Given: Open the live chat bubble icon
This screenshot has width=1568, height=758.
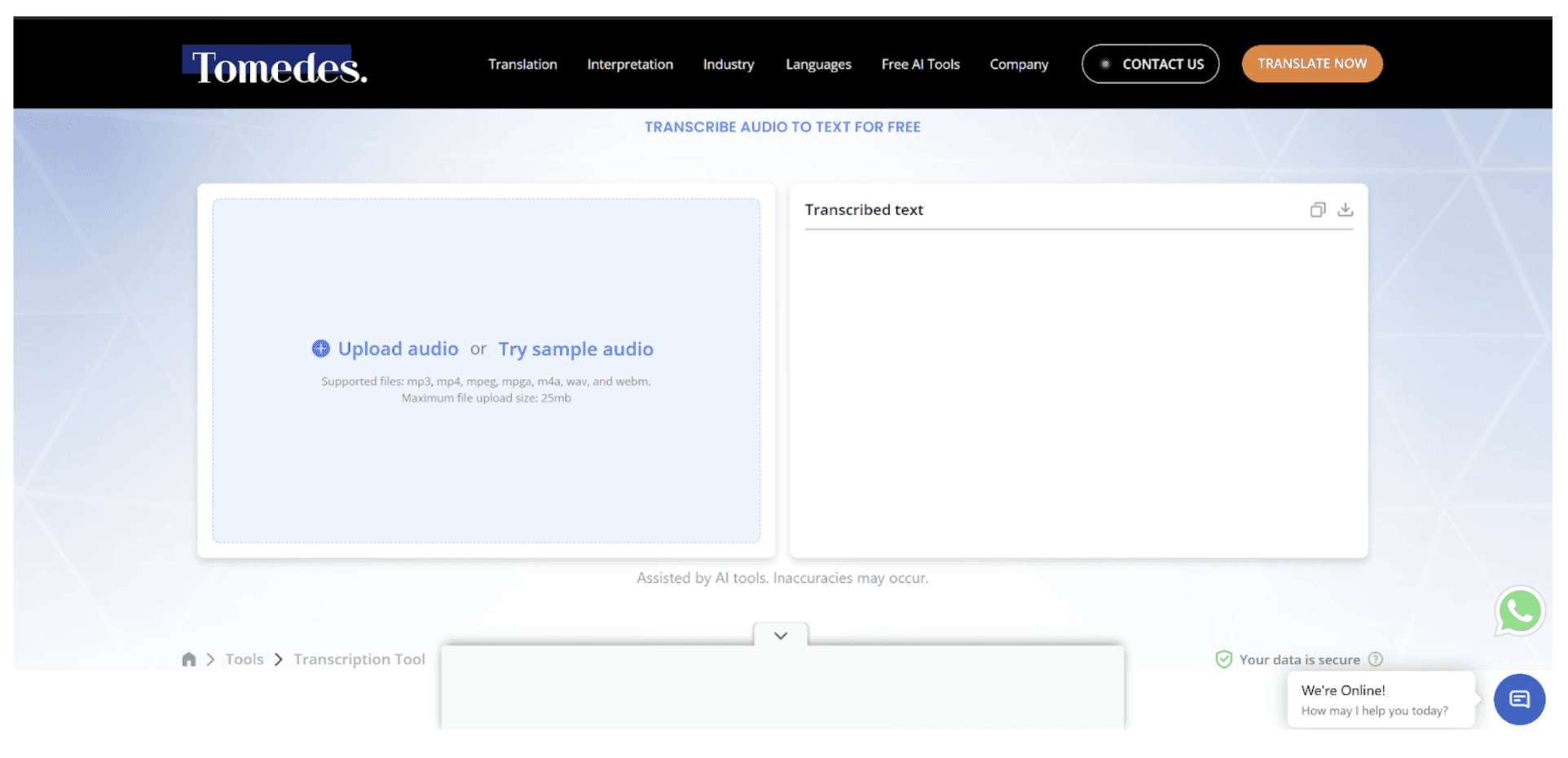Looking at the screenshot, I should click(x=1519, y=699).
